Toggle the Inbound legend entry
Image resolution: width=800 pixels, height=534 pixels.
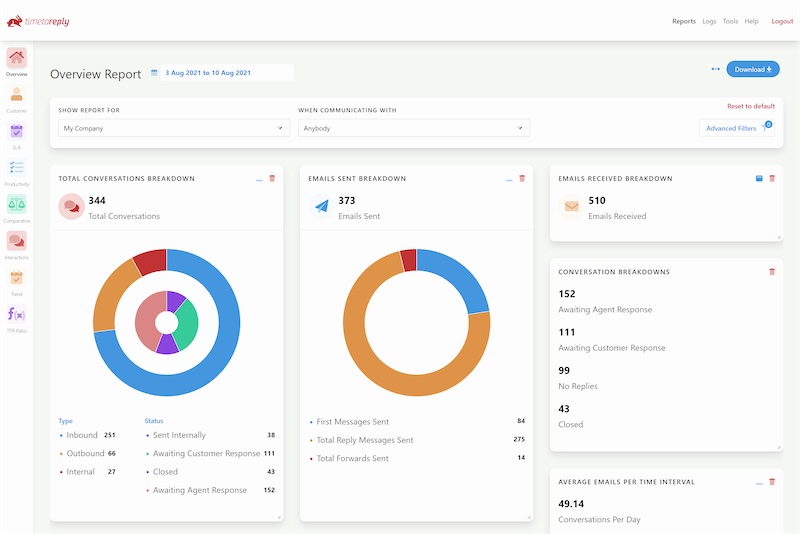coord(87,435)
